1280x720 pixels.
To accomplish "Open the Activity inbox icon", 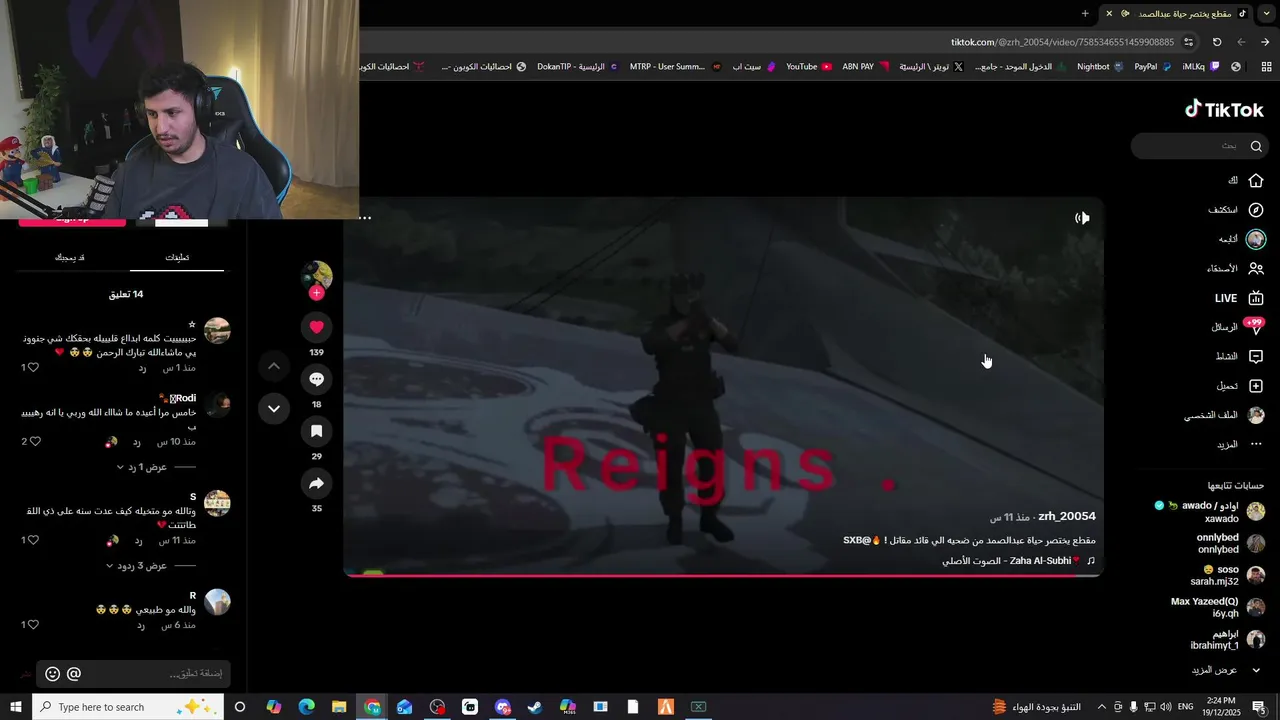I will [x=1256, y=356].
